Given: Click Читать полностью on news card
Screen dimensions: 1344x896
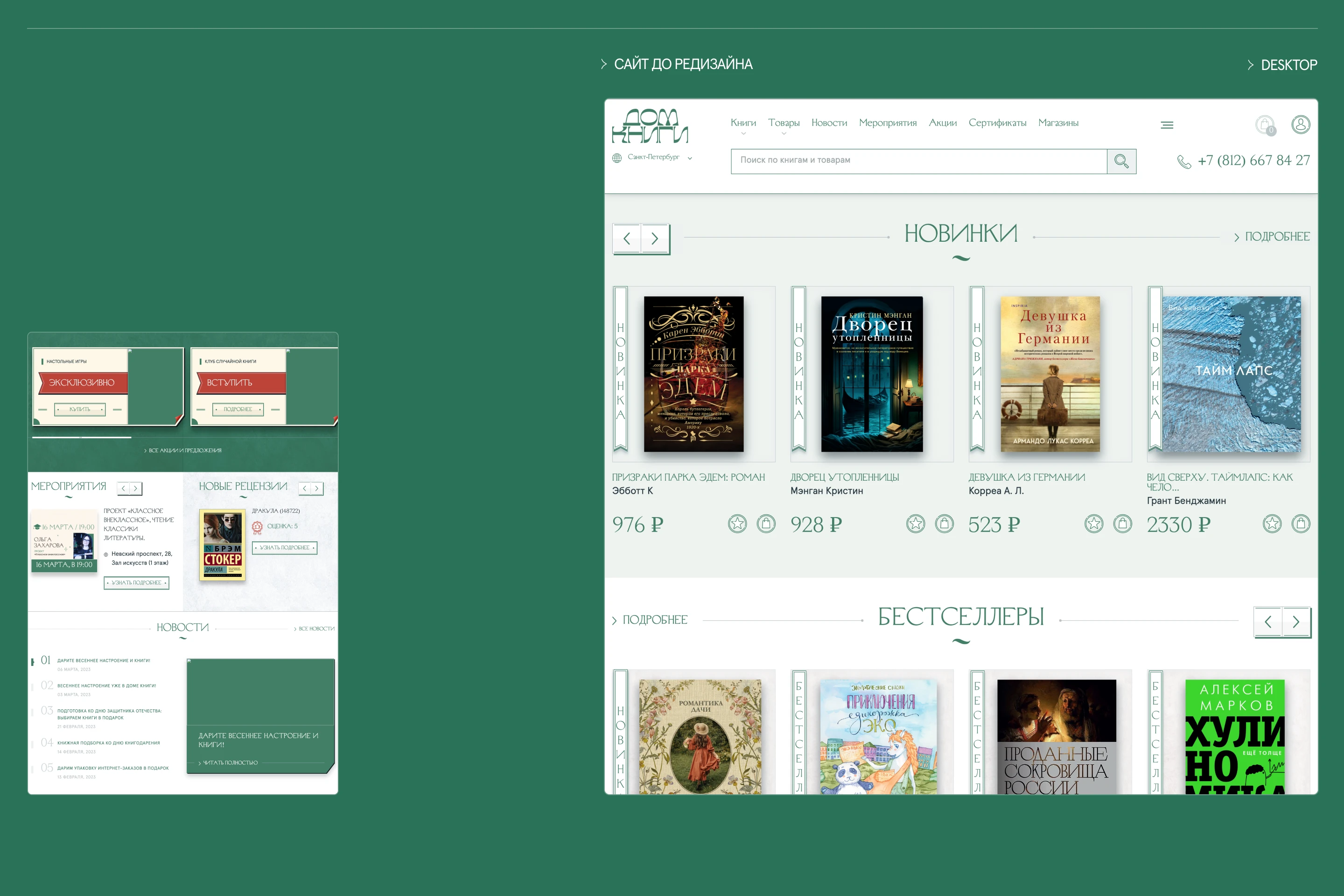Looking at the screenshot, I should 228,763.
